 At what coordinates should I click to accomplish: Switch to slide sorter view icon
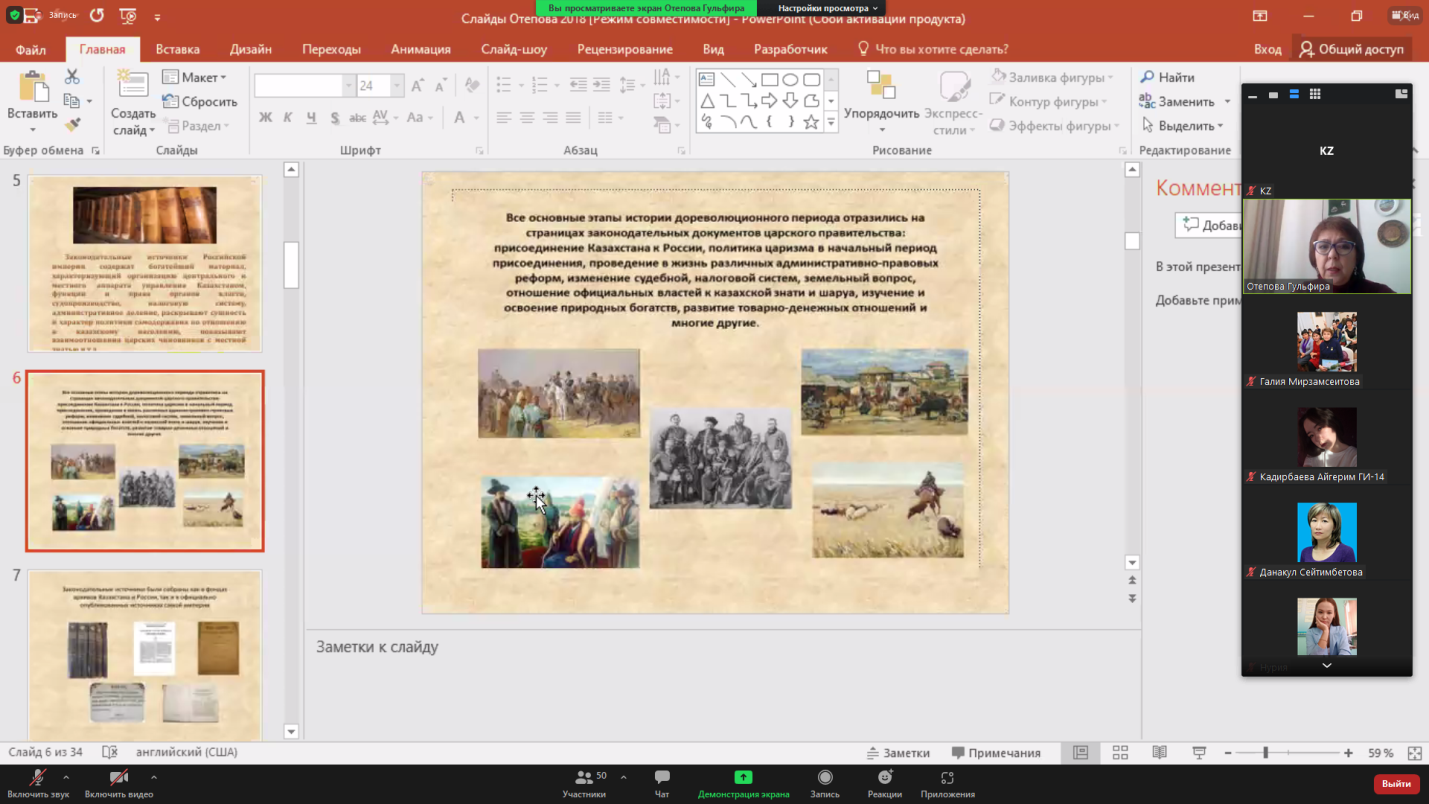[1120, 753]
